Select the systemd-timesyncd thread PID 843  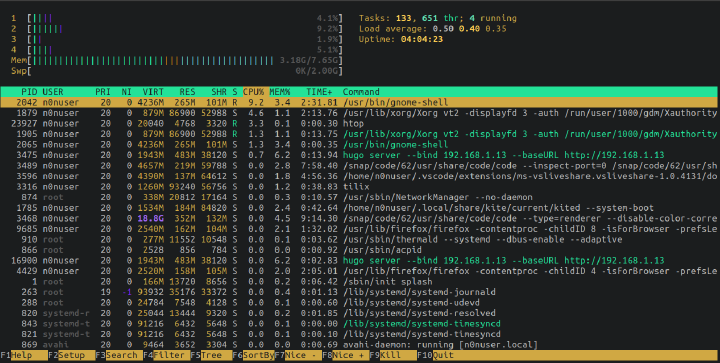tap(359, 324)
